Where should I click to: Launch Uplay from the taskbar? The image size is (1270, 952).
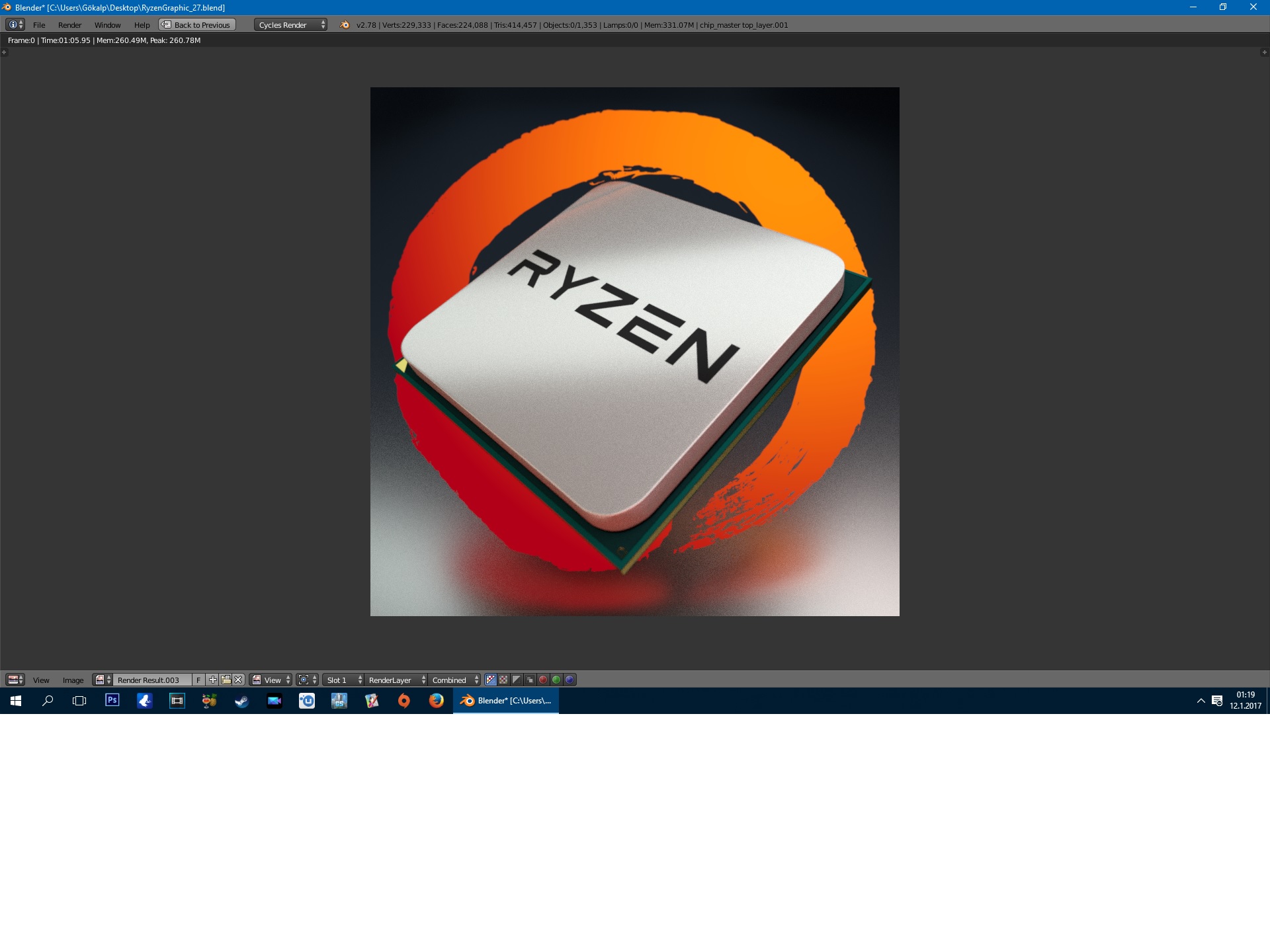click(307, 701)
